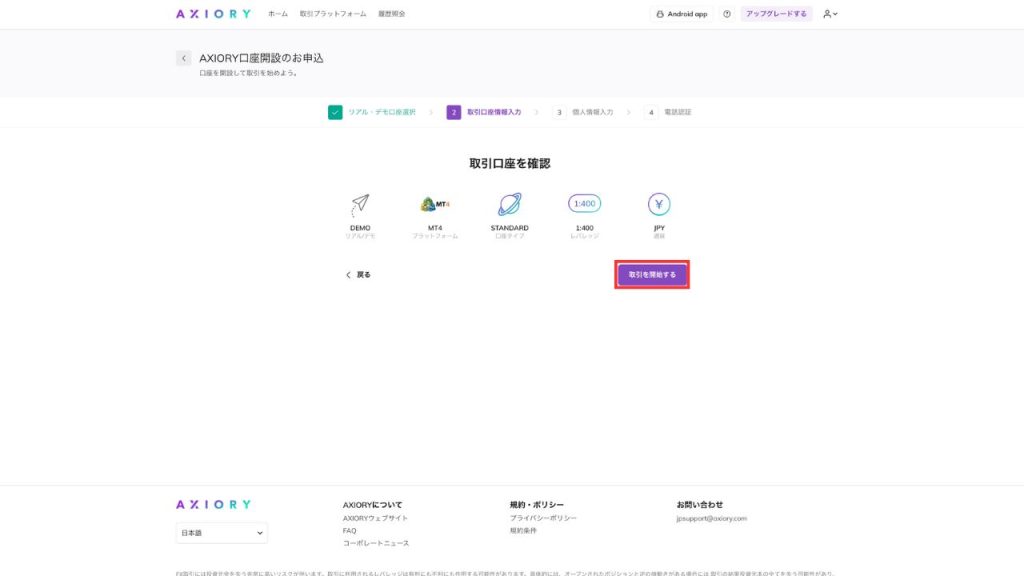Select the STANDARD planet icon

point(510,204)
